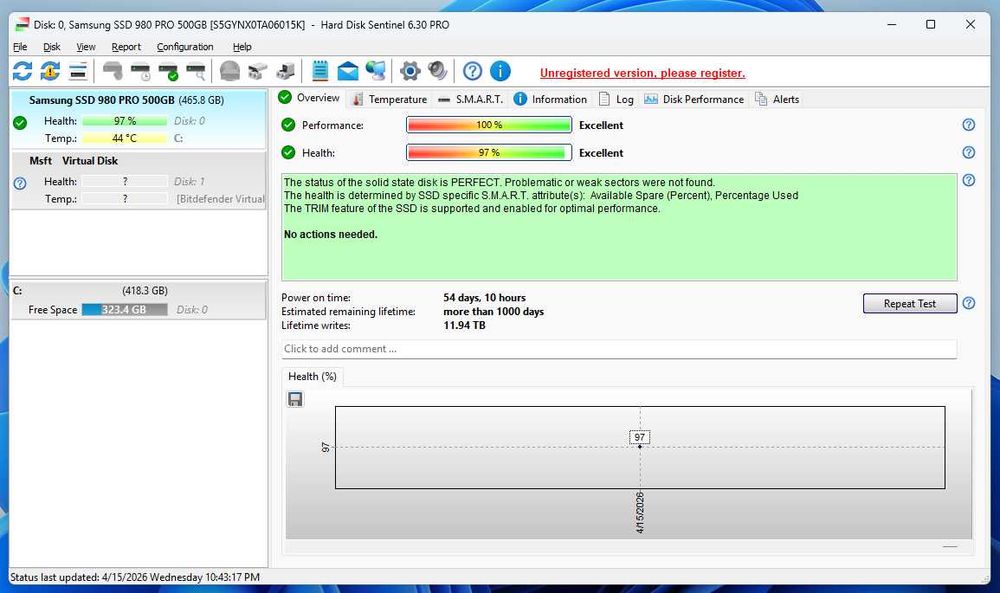Click the Unregistered version register link

642,73
